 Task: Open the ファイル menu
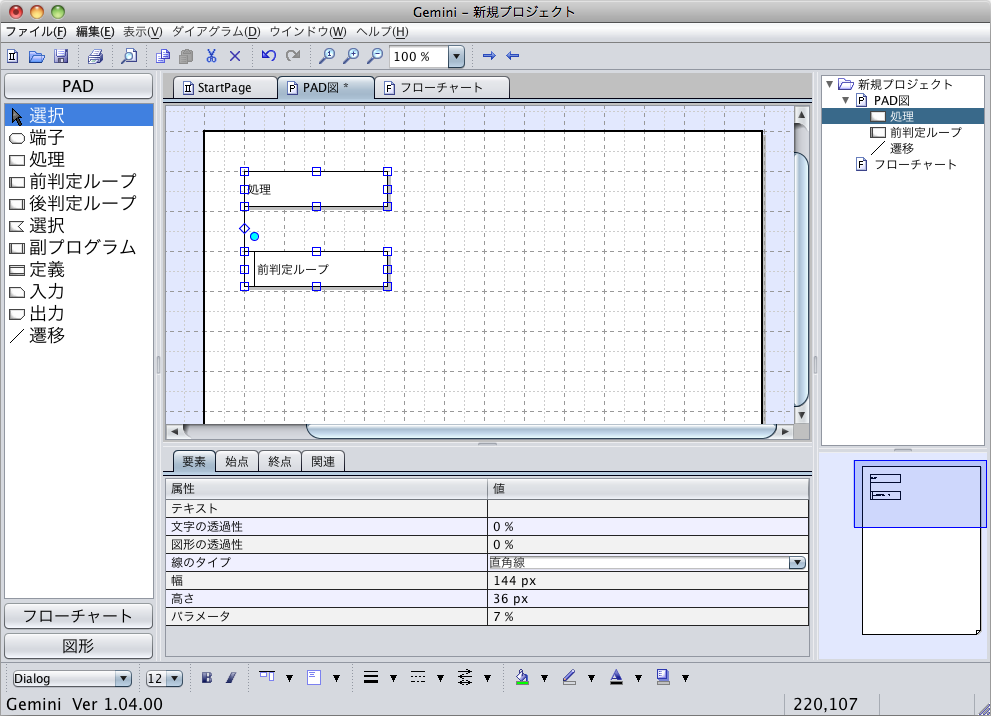36,32
